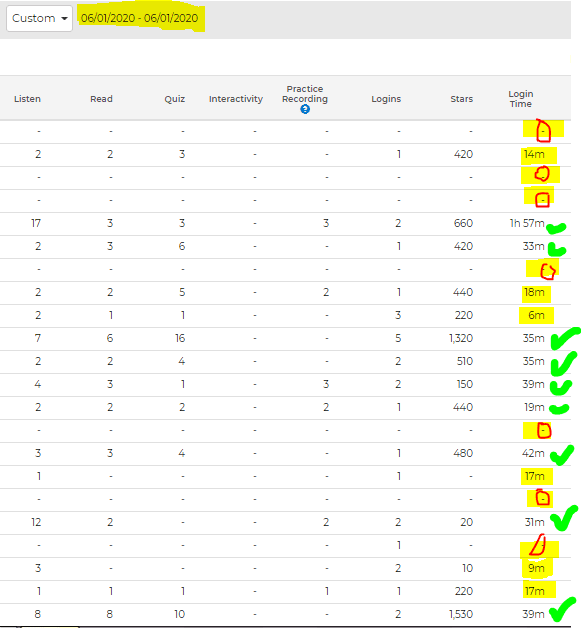581x628 pixels.
Task: Select the 31m login time cell
Action: click(535, 522)
